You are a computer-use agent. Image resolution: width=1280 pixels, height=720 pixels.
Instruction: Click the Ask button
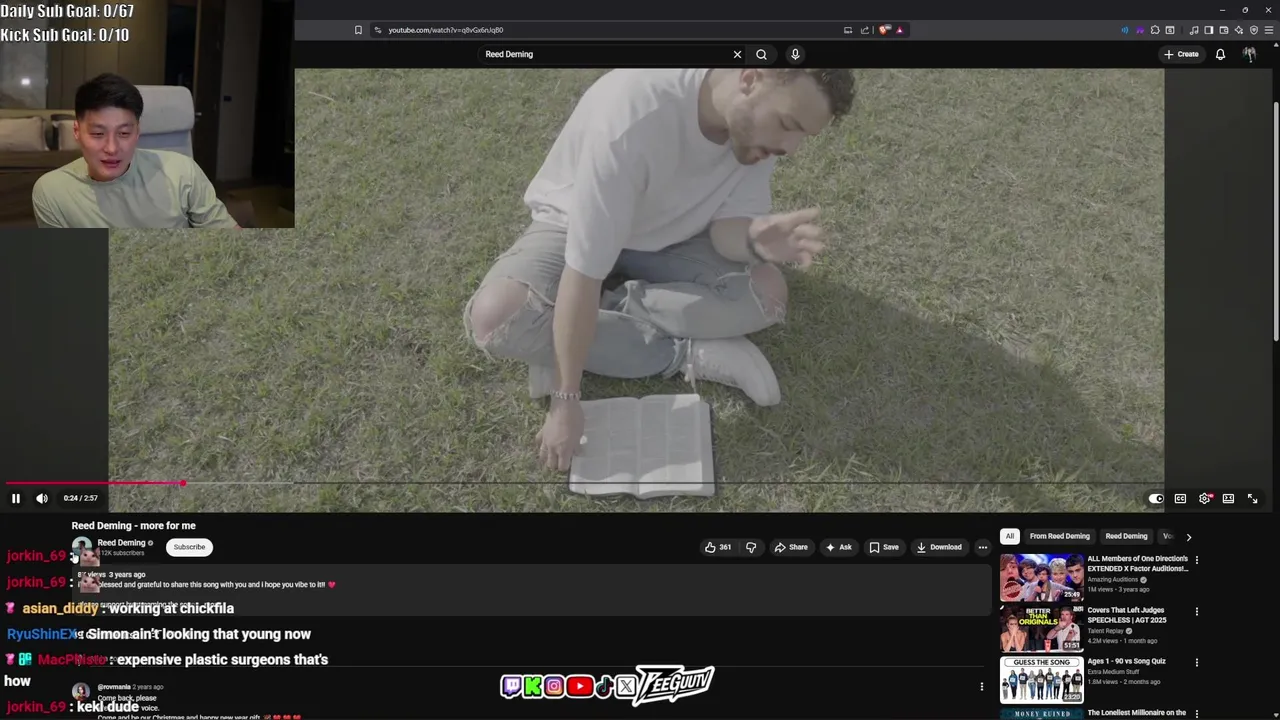point(838,547)
